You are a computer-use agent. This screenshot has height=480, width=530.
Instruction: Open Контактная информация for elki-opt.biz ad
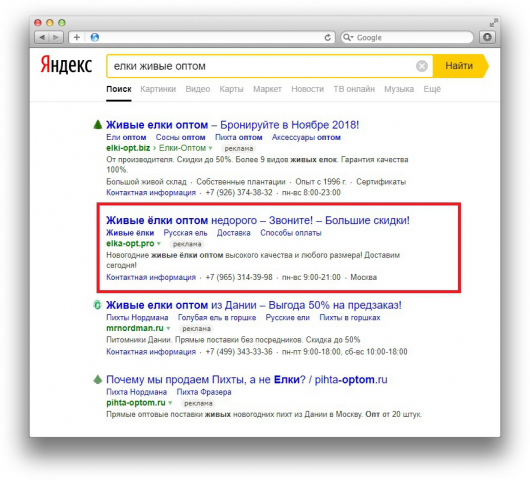click(151, 193)
